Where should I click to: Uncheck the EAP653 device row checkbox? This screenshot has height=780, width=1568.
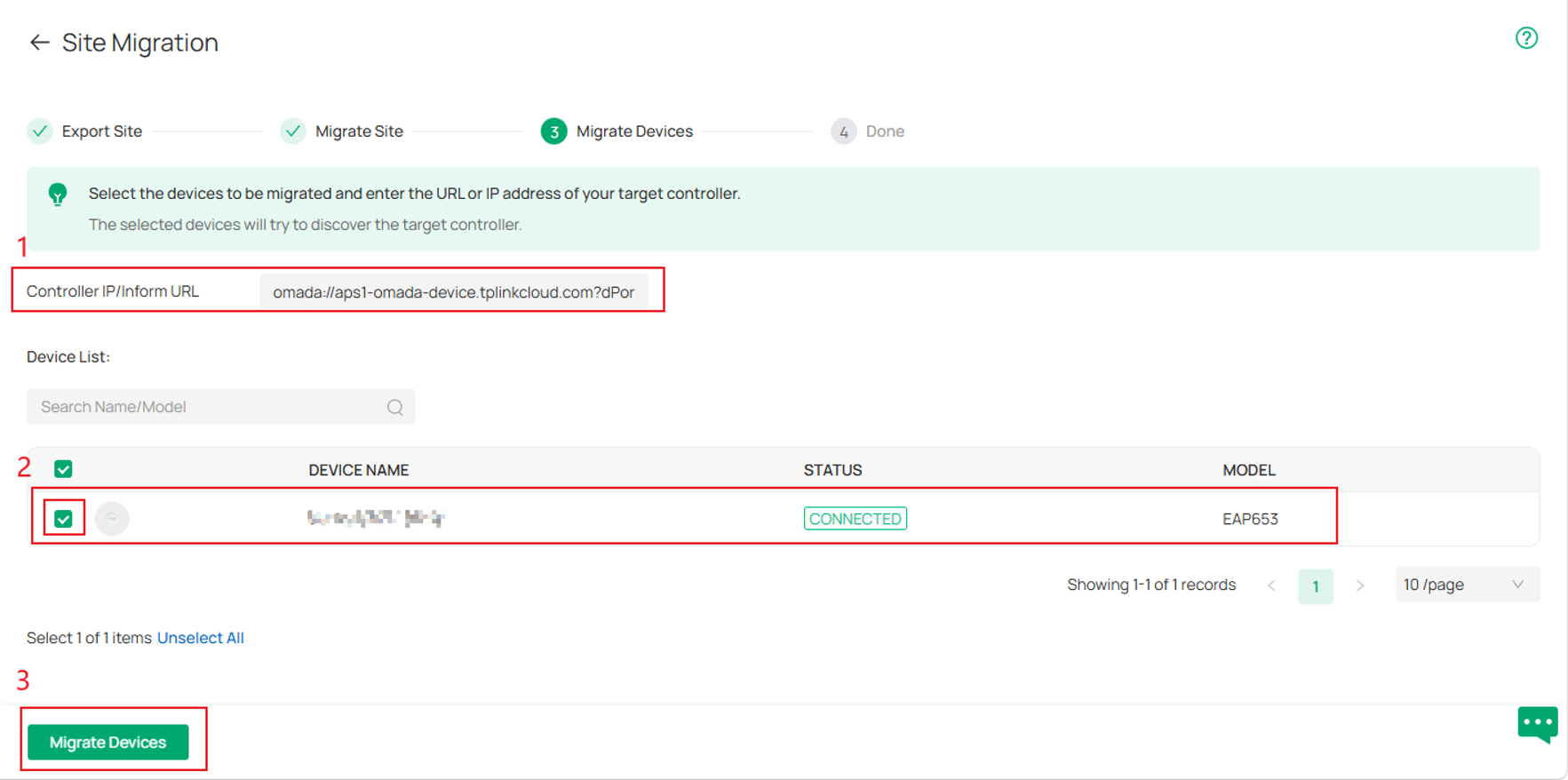point(63,519)
